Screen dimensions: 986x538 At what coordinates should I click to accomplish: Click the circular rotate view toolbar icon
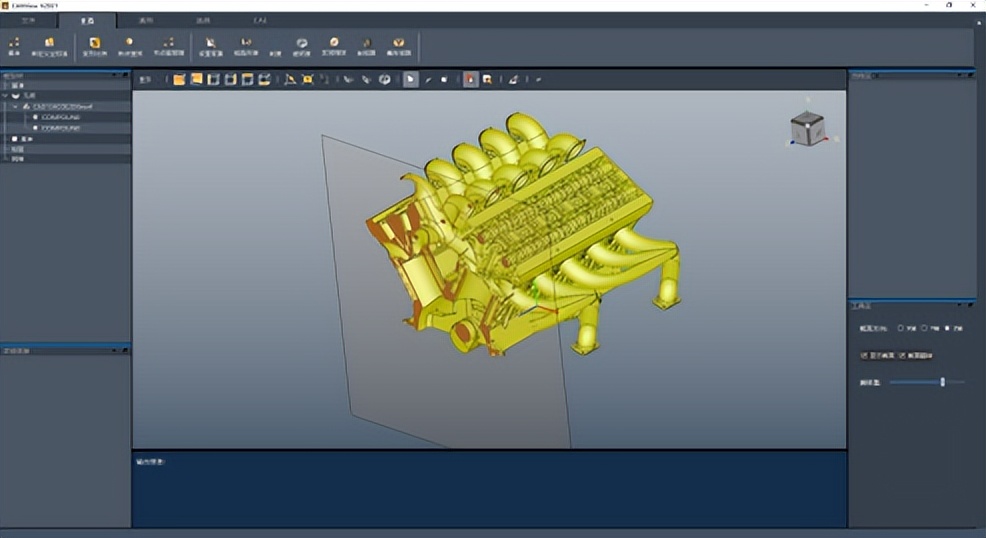pyautogui.click(x=384, y=79)
